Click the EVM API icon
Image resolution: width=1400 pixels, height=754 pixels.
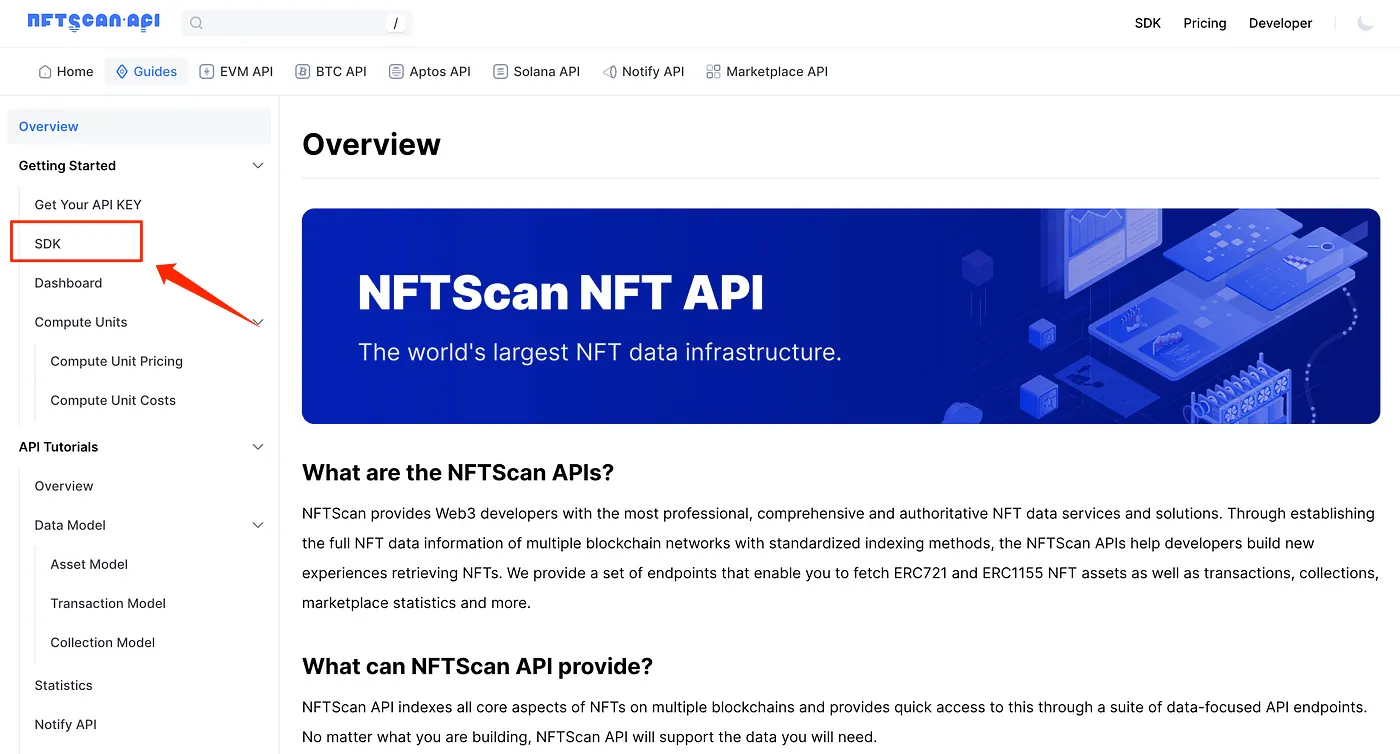pos(207,72)
